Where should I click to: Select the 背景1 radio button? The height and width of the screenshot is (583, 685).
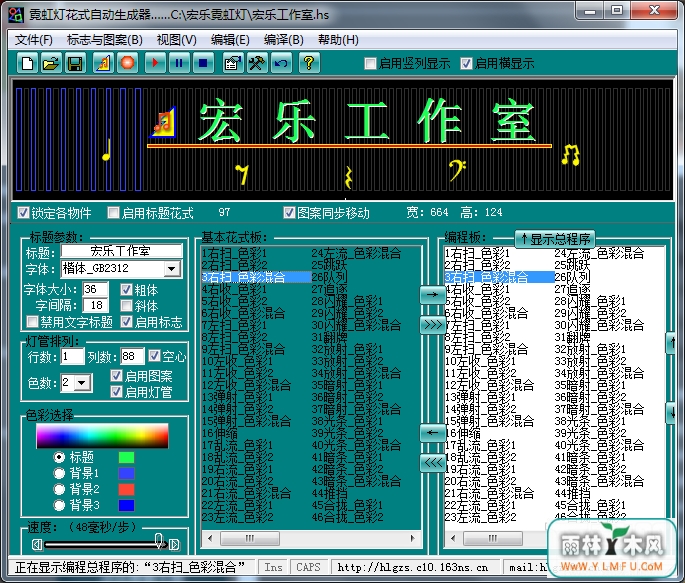point(59,473)
